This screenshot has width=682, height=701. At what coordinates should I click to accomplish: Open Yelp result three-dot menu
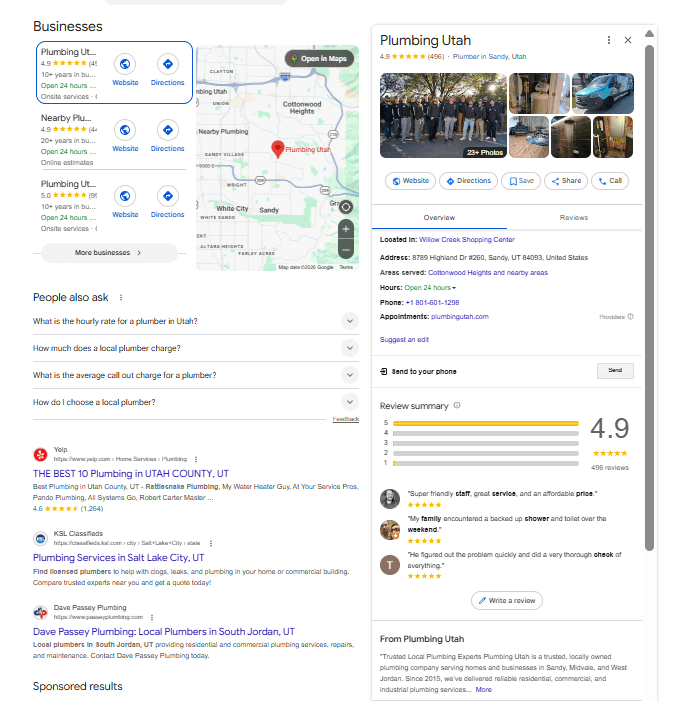pos(196,459)
